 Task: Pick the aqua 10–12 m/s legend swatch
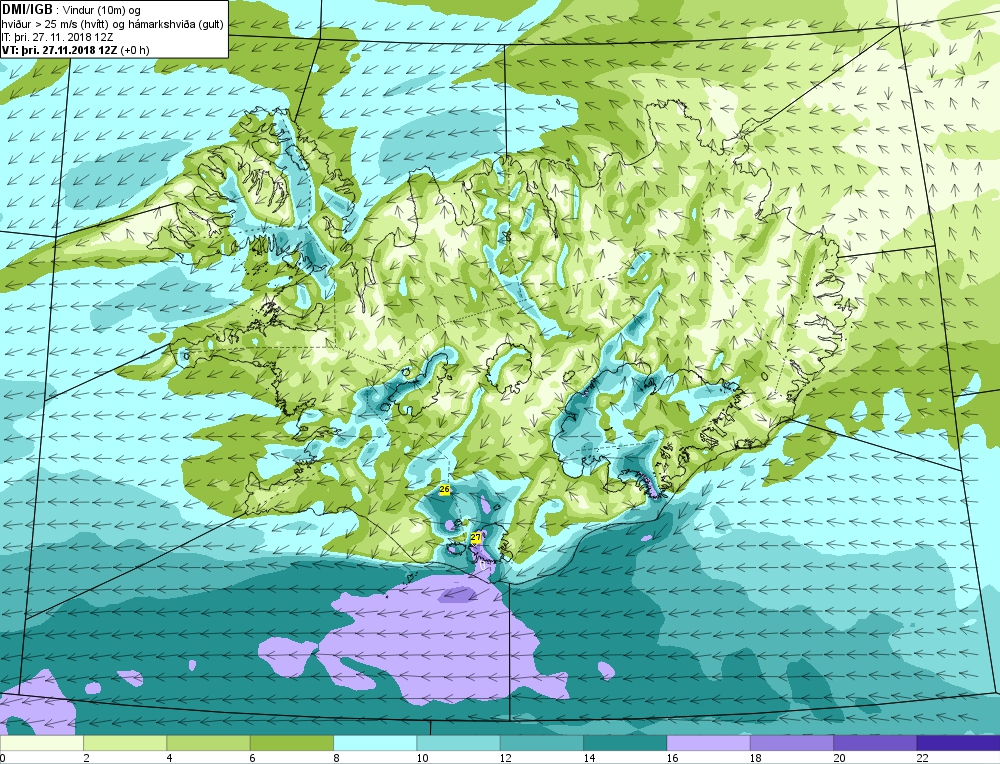(459, 743)
